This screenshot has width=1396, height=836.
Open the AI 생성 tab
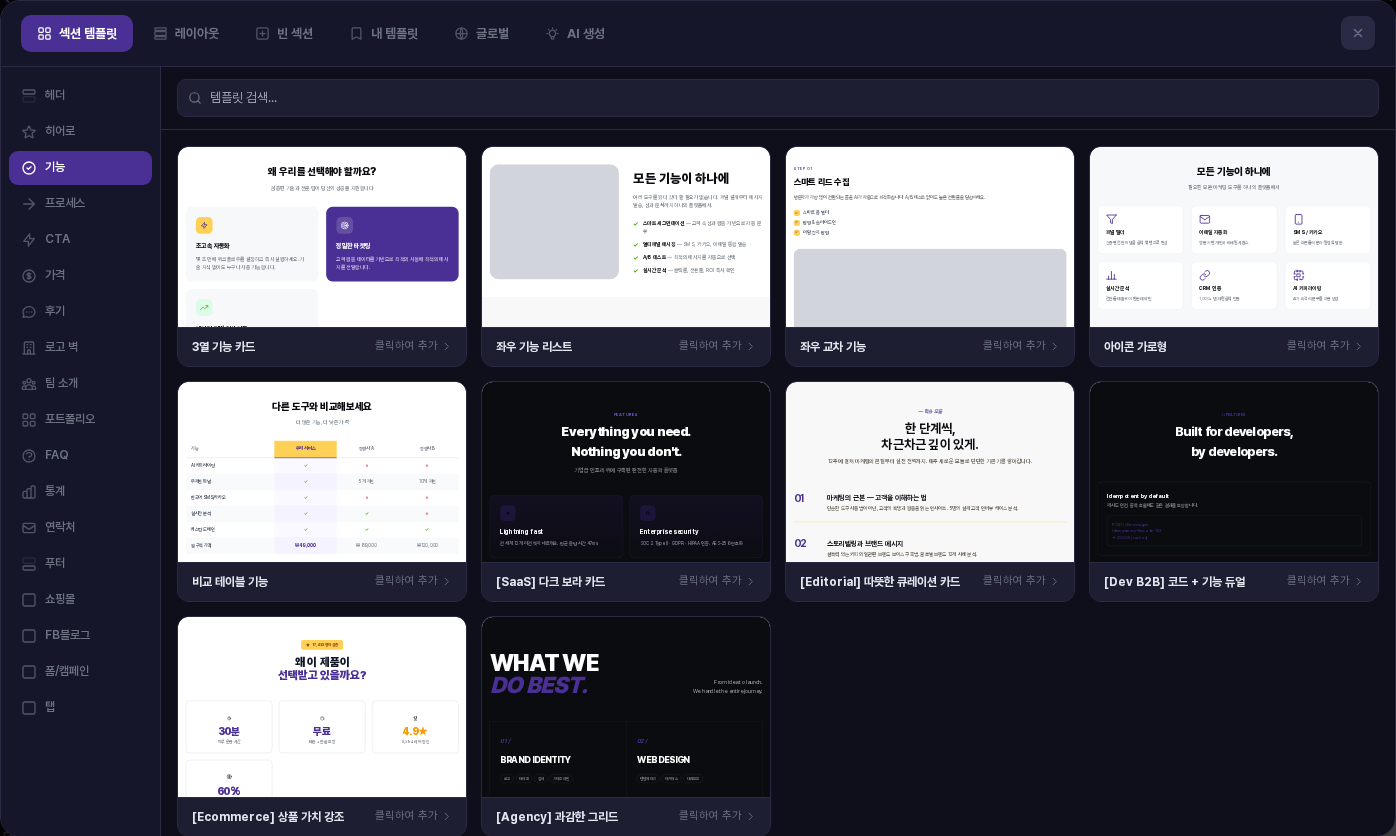575,33
